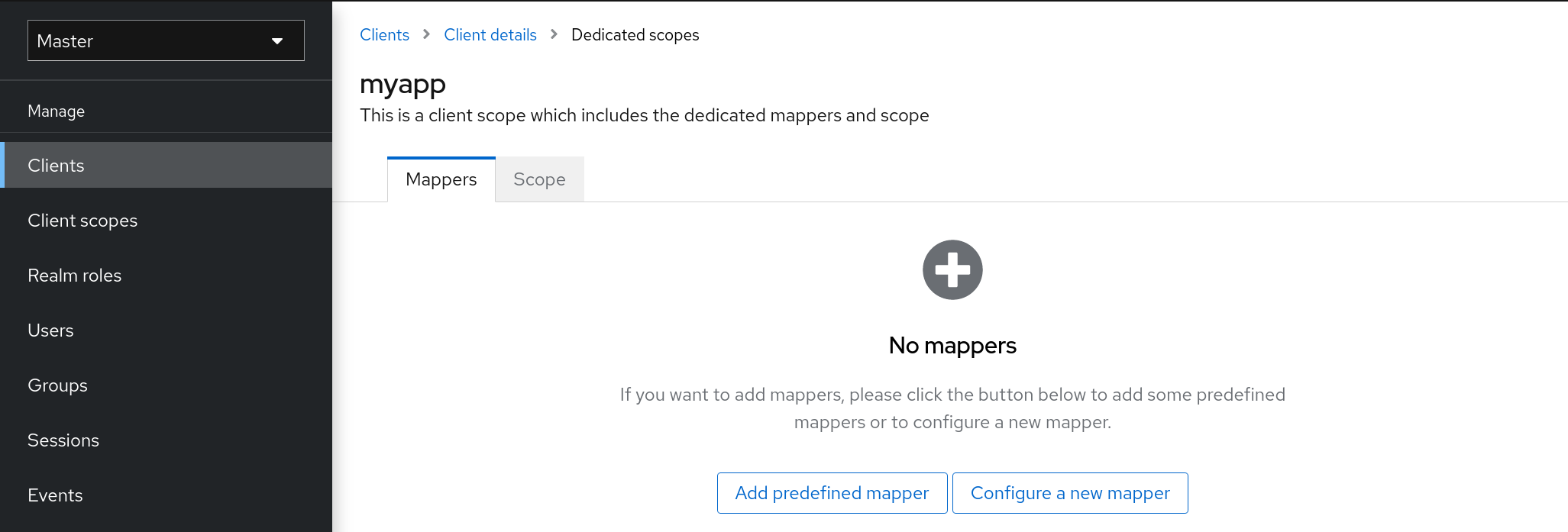Navigate to Client scopes in sidebar
This screenshot has width=1568, height=532.
[x=82, y=221]
